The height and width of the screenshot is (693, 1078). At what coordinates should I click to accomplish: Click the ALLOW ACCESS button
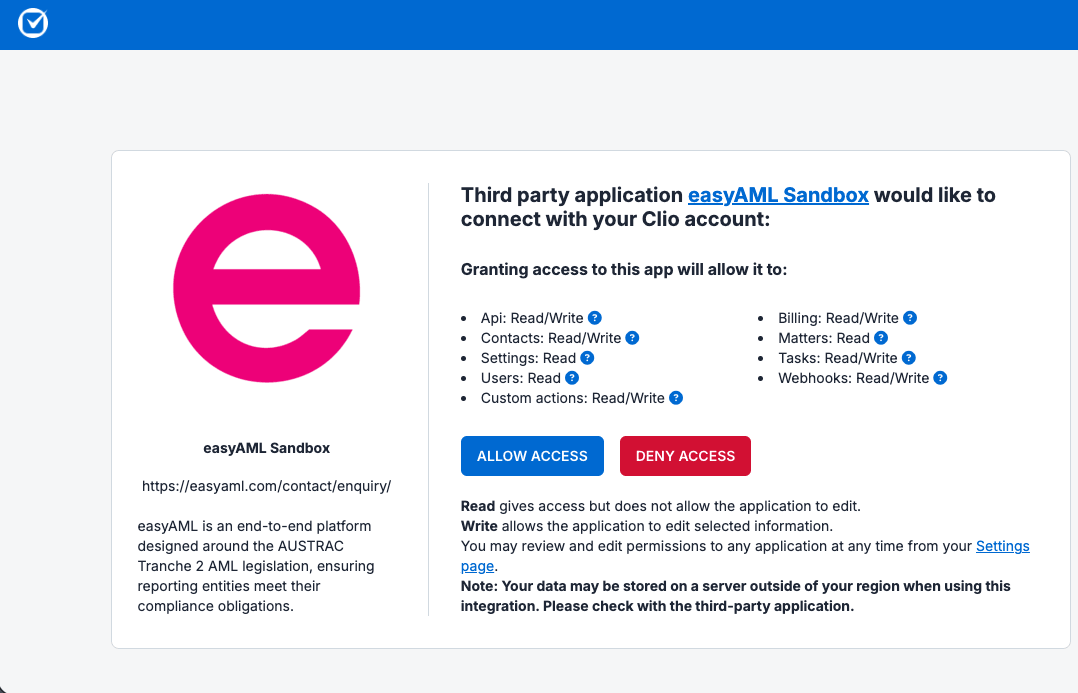[532, 456]
